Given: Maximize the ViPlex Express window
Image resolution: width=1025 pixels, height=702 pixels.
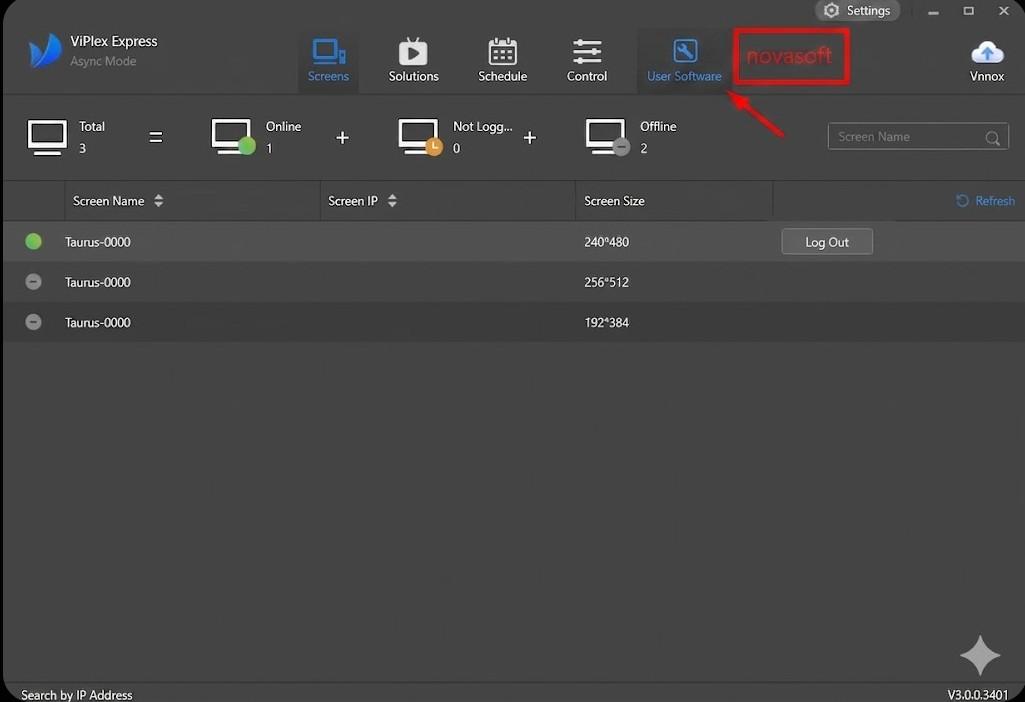Looking at the screenshot, I should tap(969, 10).
